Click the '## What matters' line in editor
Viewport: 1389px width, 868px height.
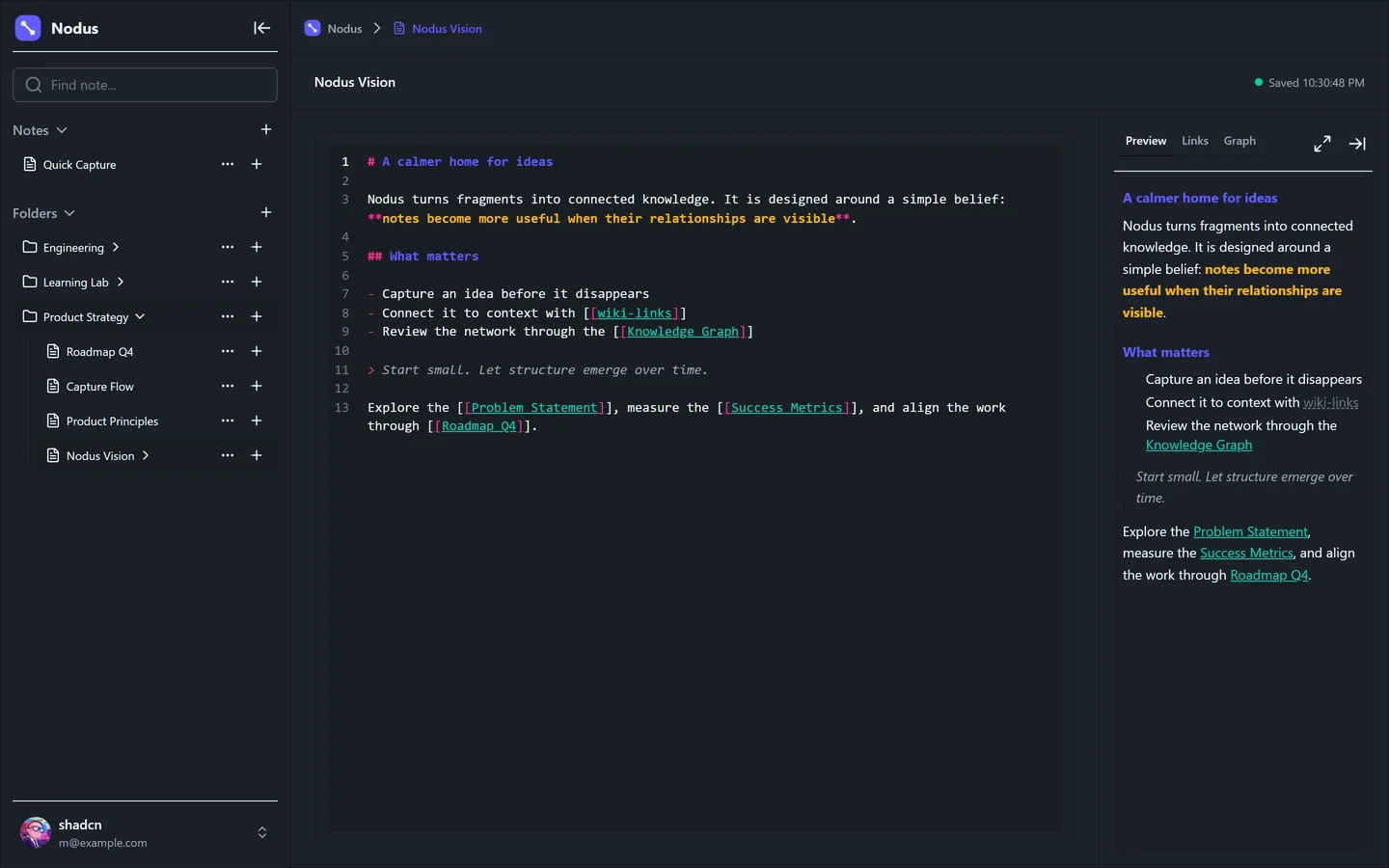click(x=422, y=257)
